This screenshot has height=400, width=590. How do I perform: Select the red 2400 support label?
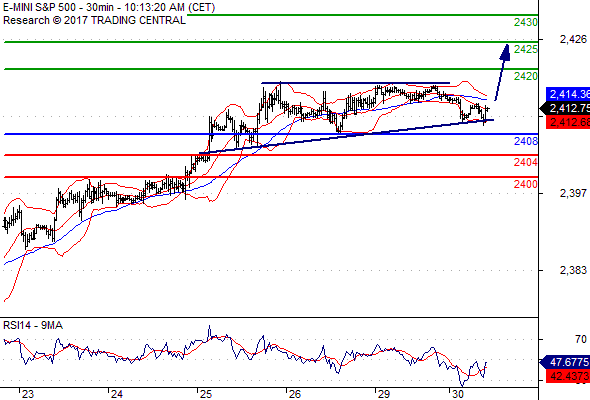(526, 184)
